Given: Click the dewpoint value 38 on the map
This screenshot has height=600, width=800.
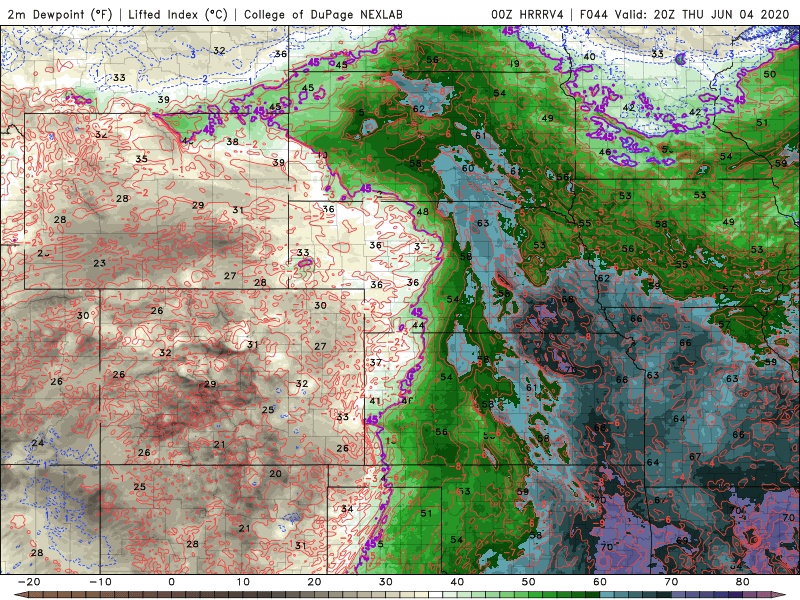Looking at the screenshot, I should [232, 142].
